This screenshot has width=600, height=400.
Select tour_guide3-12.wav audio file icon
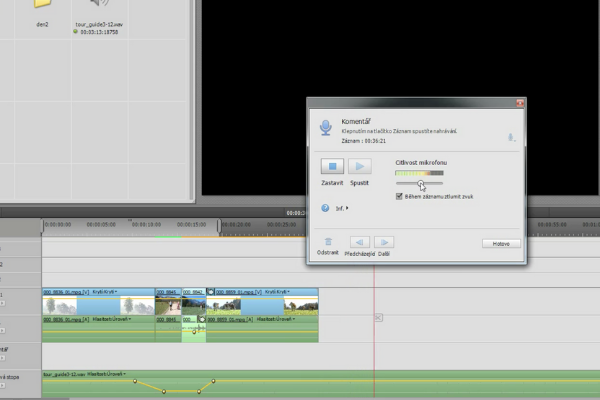[99, 4]
